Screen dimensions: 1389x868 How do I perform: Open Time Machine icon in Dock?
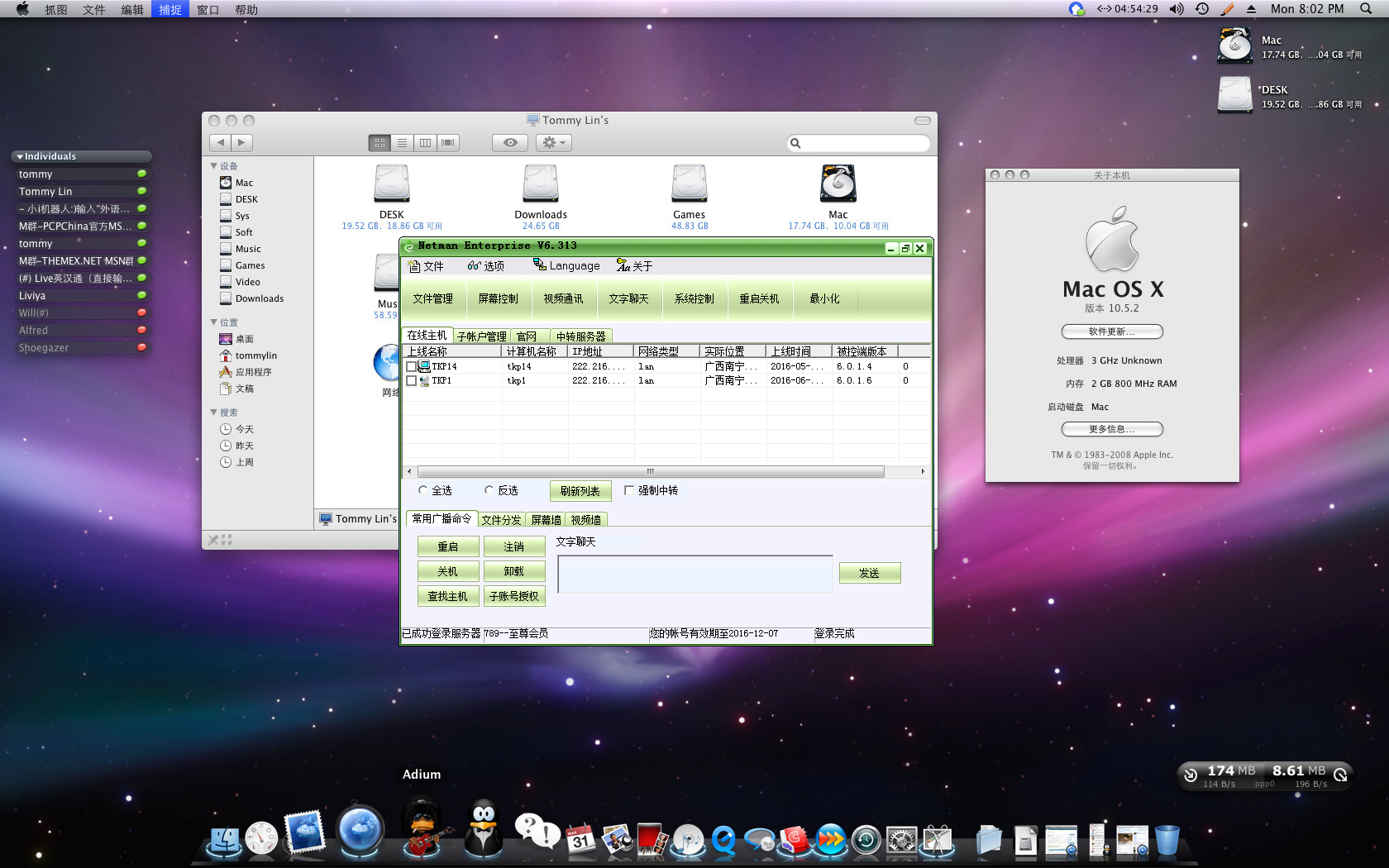tap(866, 840)
